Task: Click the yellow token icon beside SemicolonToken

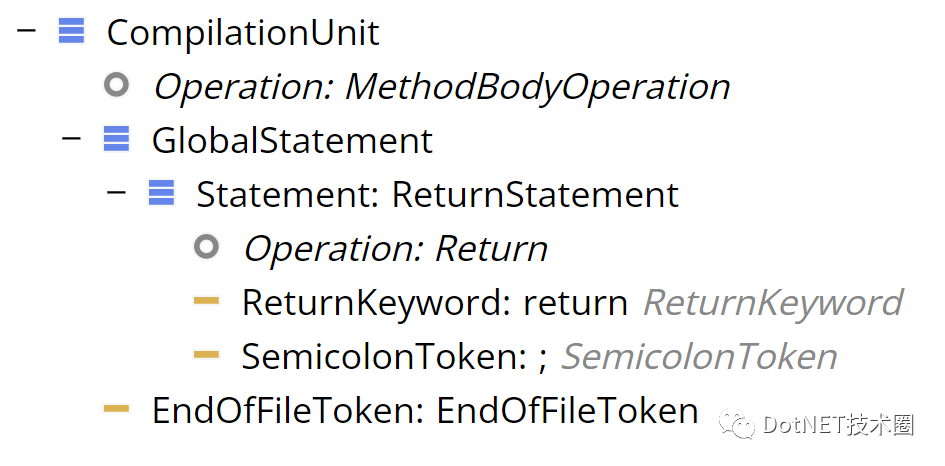Action: [x=206, y=354]
